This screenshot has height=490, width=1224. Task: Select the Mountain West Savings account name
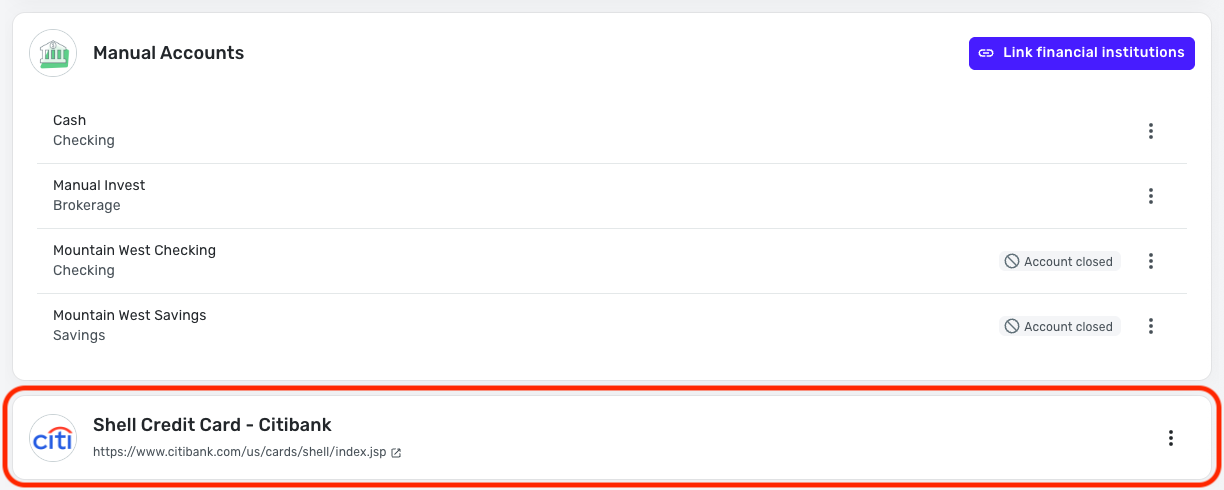(129, 315)
